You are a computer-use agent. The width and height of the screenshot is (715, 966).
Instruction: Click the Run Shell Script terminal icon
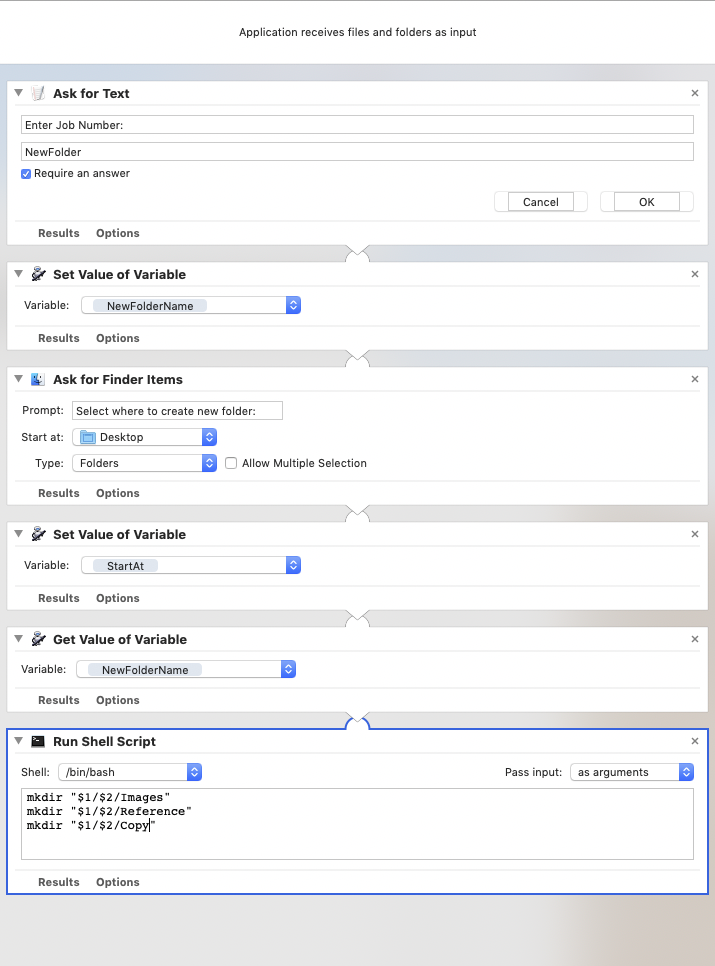(x=38, y=741)
